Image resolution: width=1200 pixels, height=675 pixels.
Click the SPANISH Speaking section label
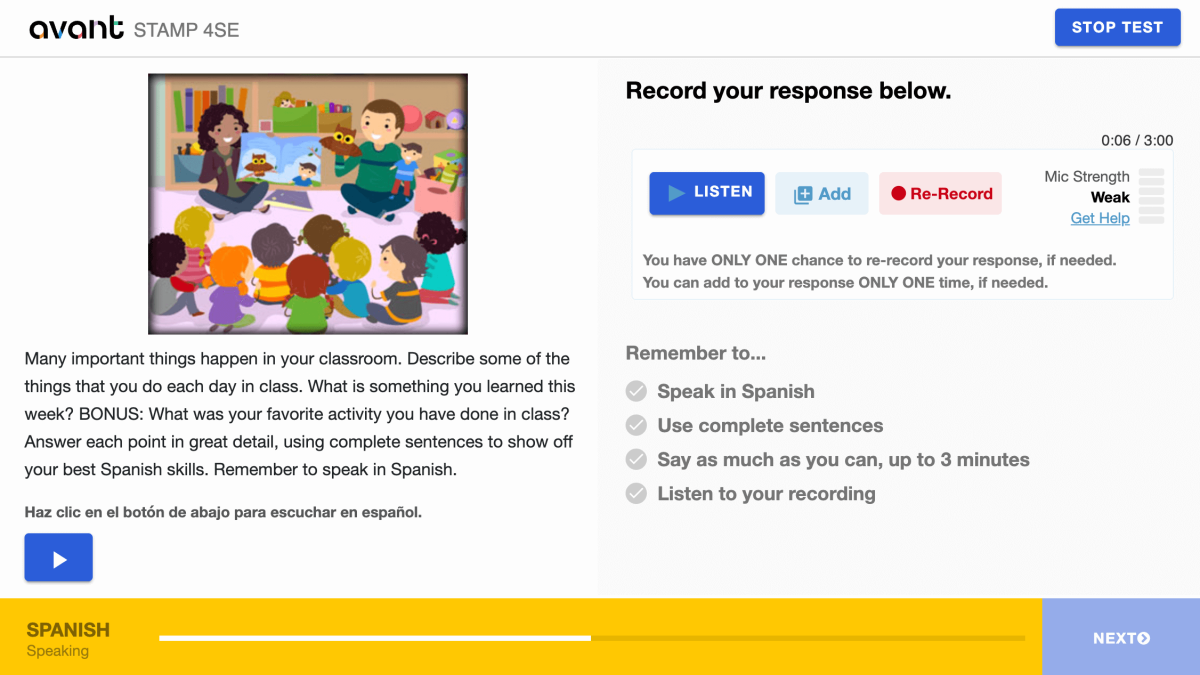pos(68,639)
